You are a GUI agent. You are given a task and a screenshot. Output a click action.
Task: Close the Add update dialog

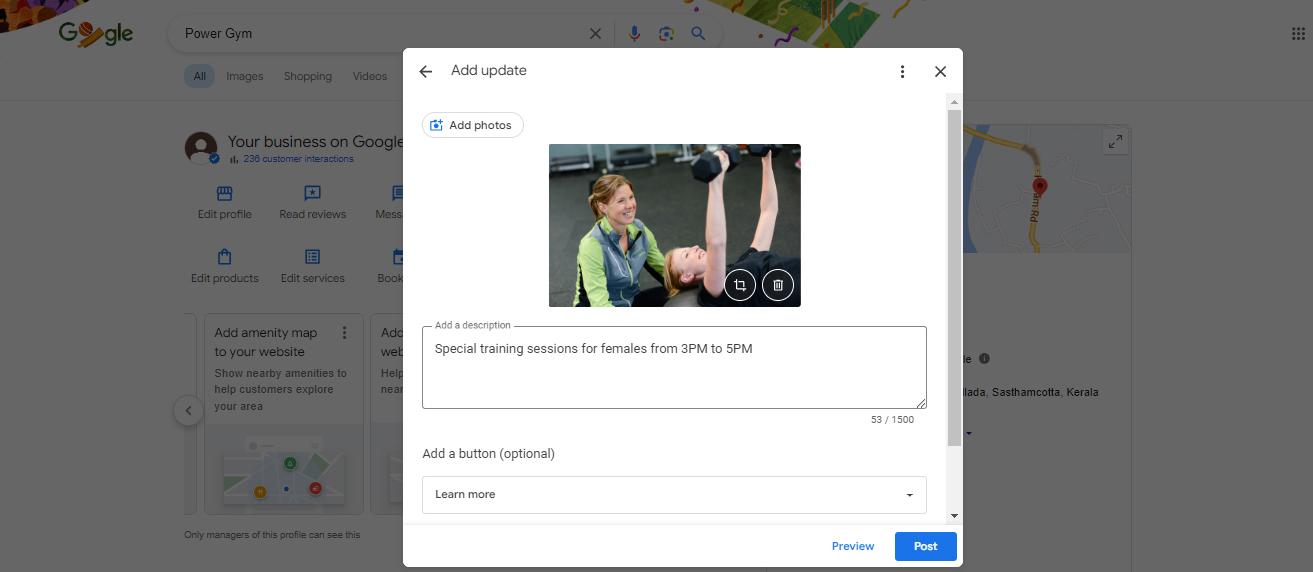coord(940,71)
